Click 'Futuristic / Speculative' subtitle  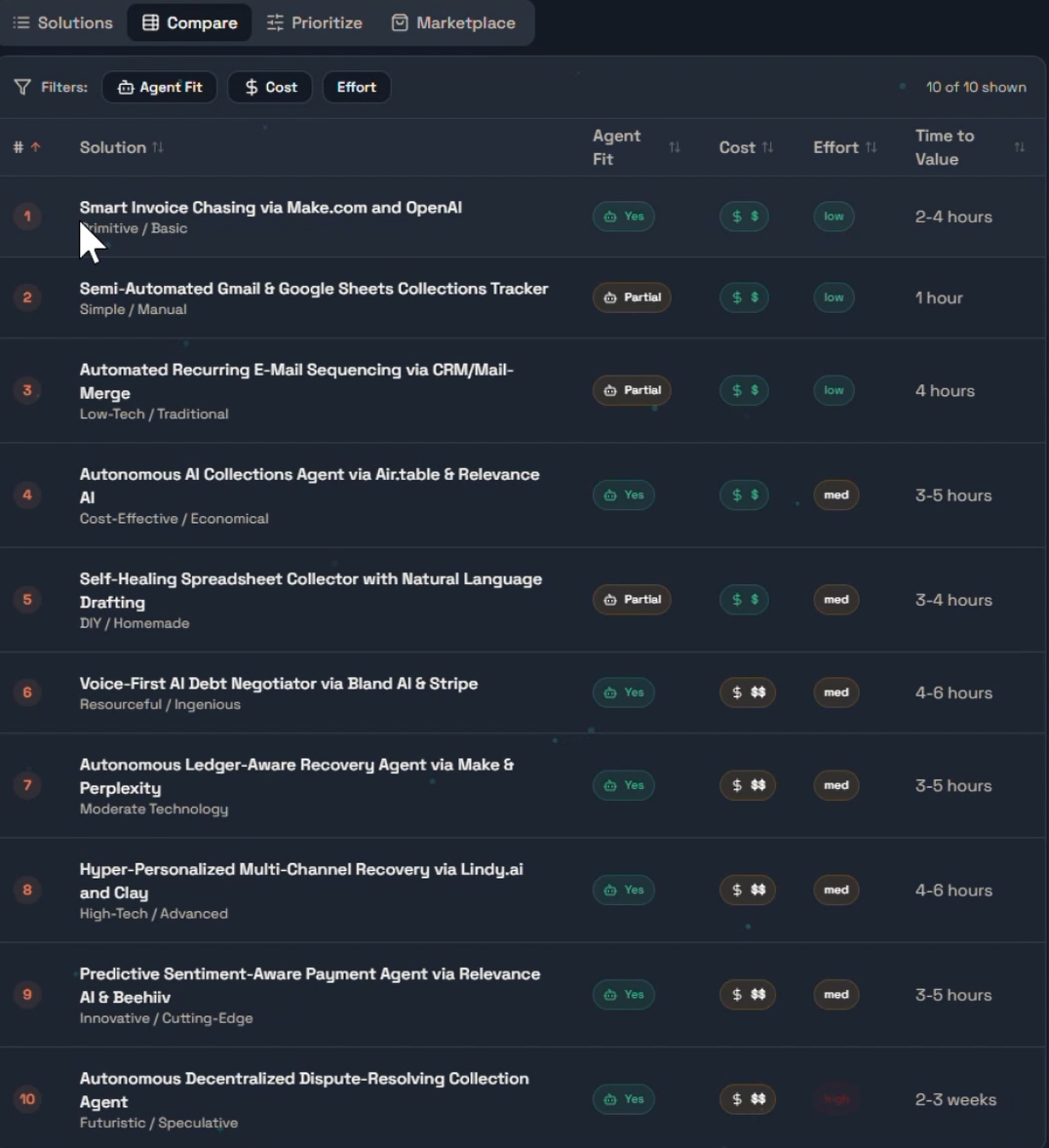point(159,1123)
